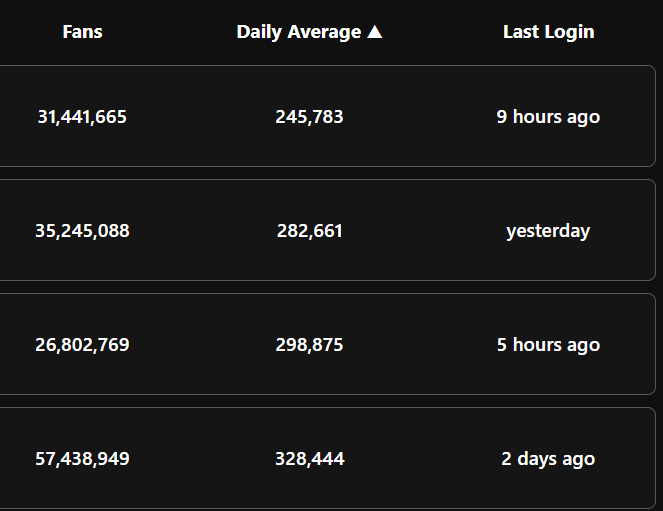Click the 31,441,665 fans value

[82, 117]
